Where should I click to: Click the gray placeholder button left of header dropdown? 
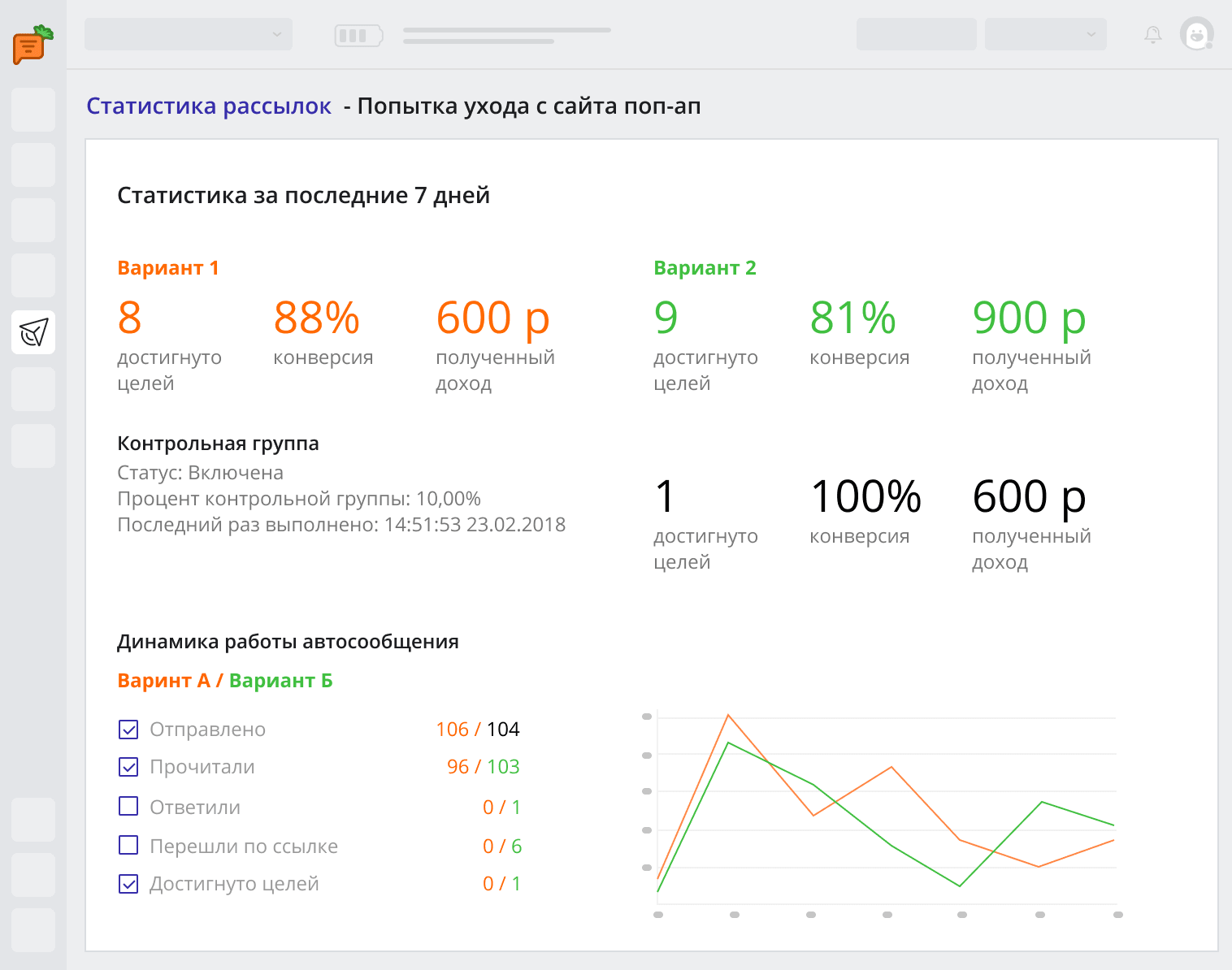point(917,34)
